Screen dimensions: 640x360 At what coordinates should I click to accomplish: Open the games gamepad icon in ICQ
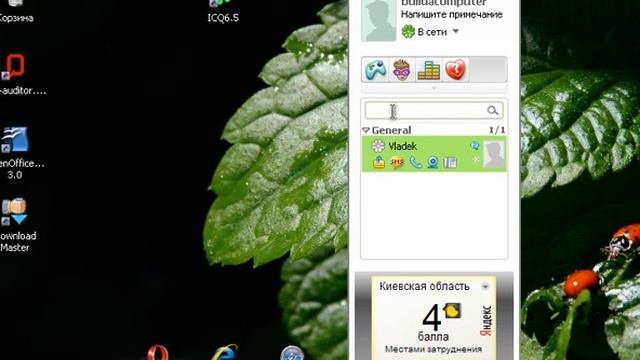point(375,69)
